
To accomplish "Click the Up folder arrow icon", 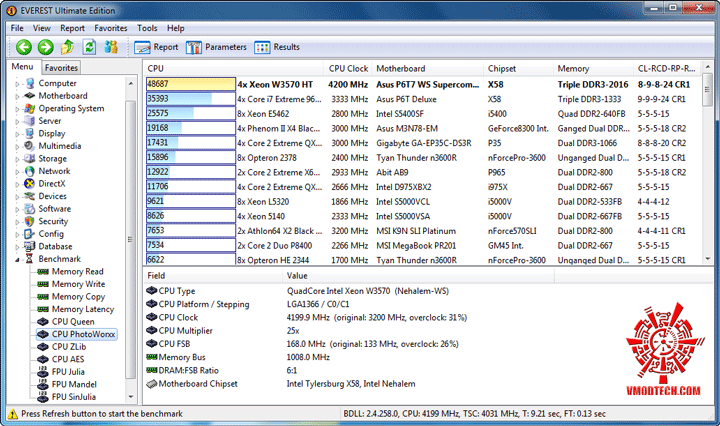I will point(68,47).
